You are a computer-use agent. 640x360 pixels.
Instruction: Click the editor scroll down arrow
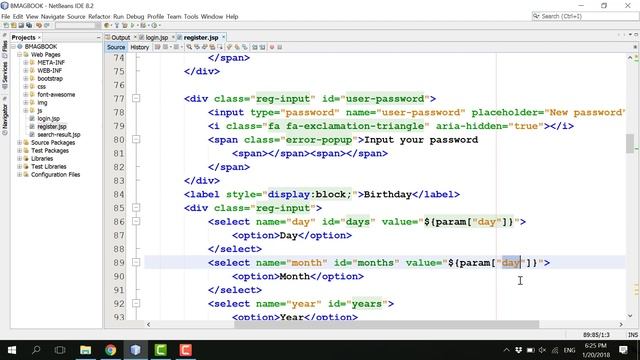click(630, 316)
